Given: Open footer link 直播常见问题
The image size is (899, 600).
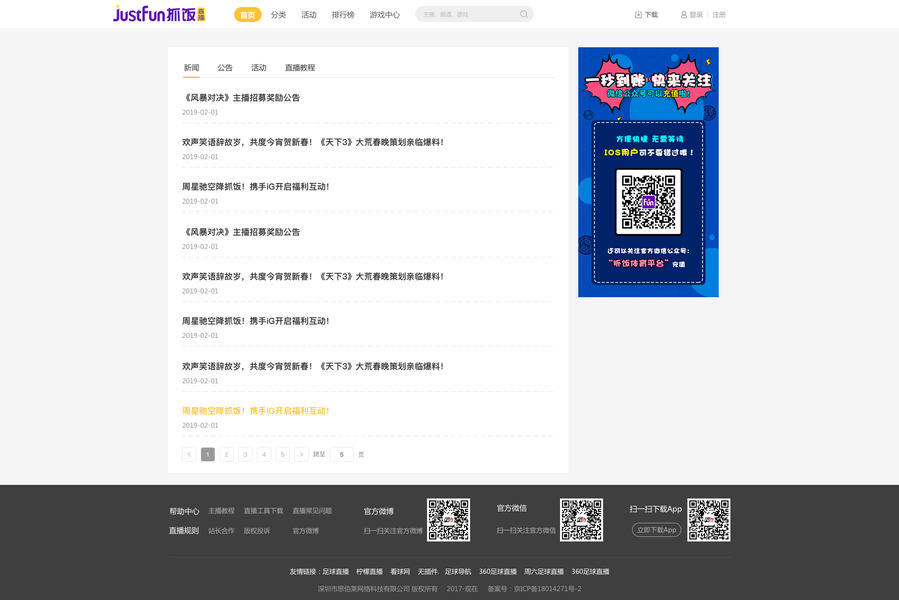Looking at the screenshot, I should (x=312, y=511).
